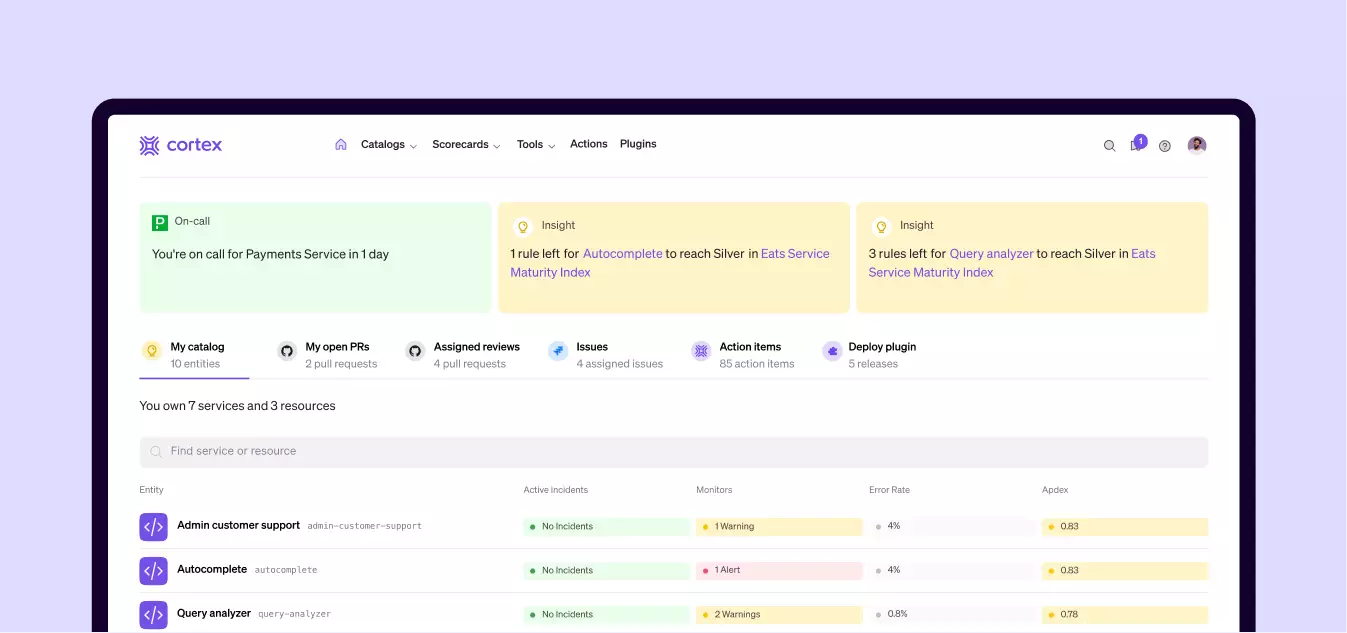Go to the Home icon

click(341, 144)
